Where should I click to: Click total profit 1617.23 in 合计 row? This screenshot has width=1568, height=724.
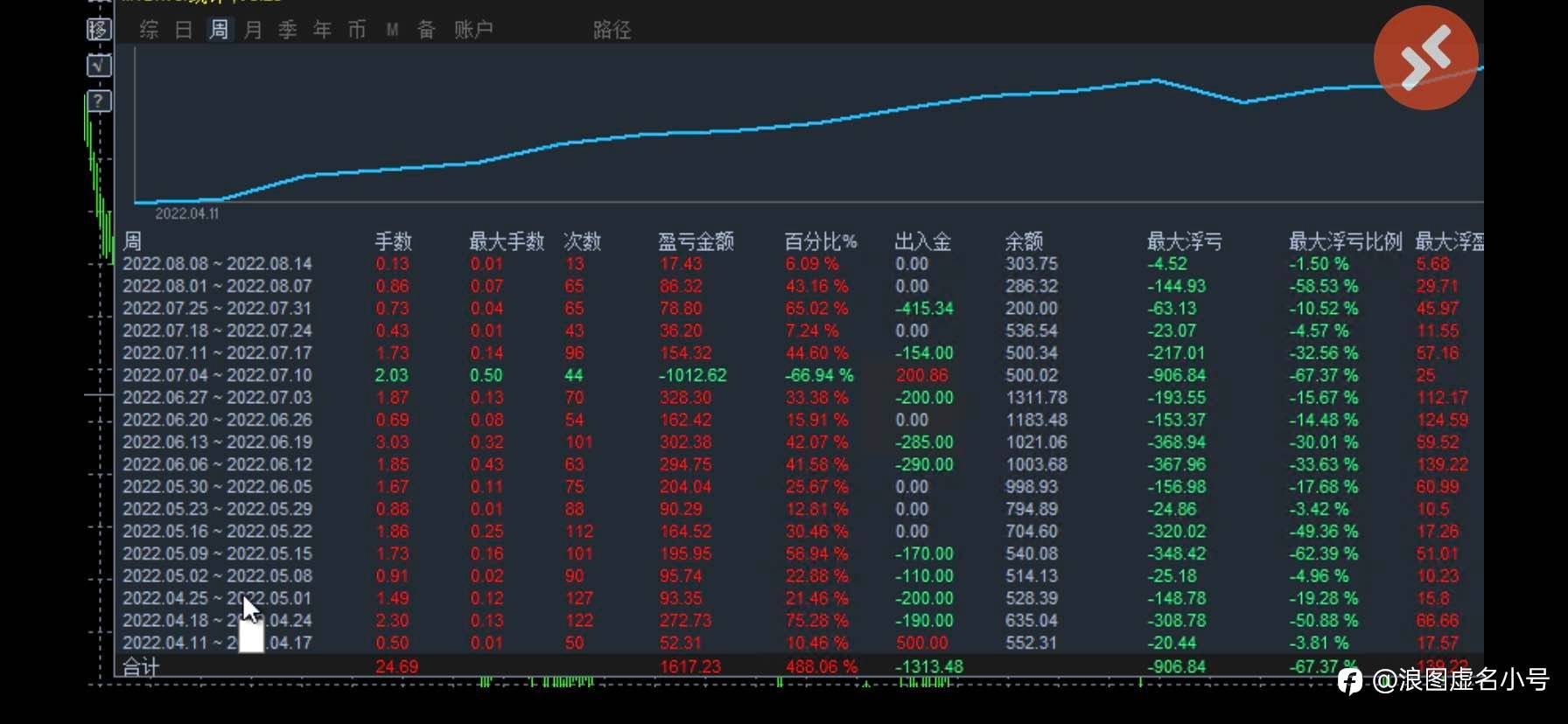click(690, 666)
